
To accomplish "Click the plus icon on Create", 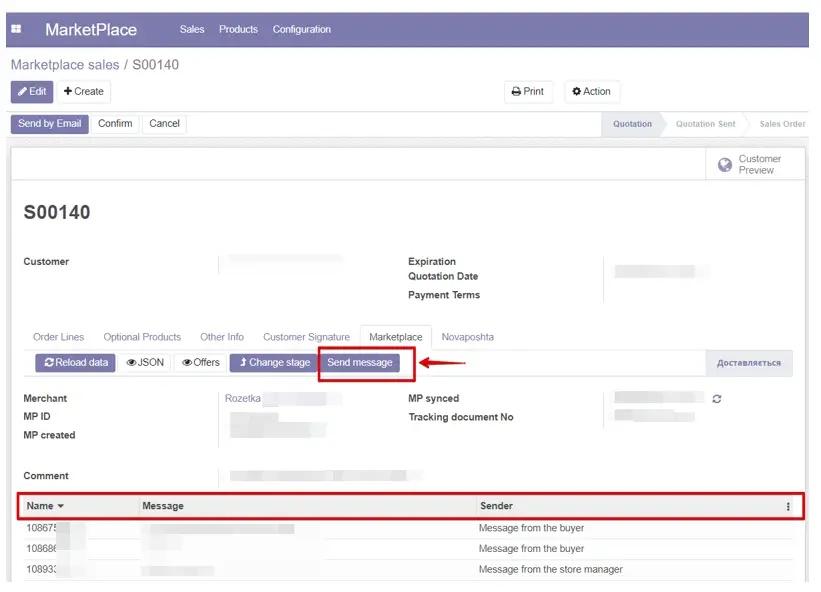I will 68,91.
